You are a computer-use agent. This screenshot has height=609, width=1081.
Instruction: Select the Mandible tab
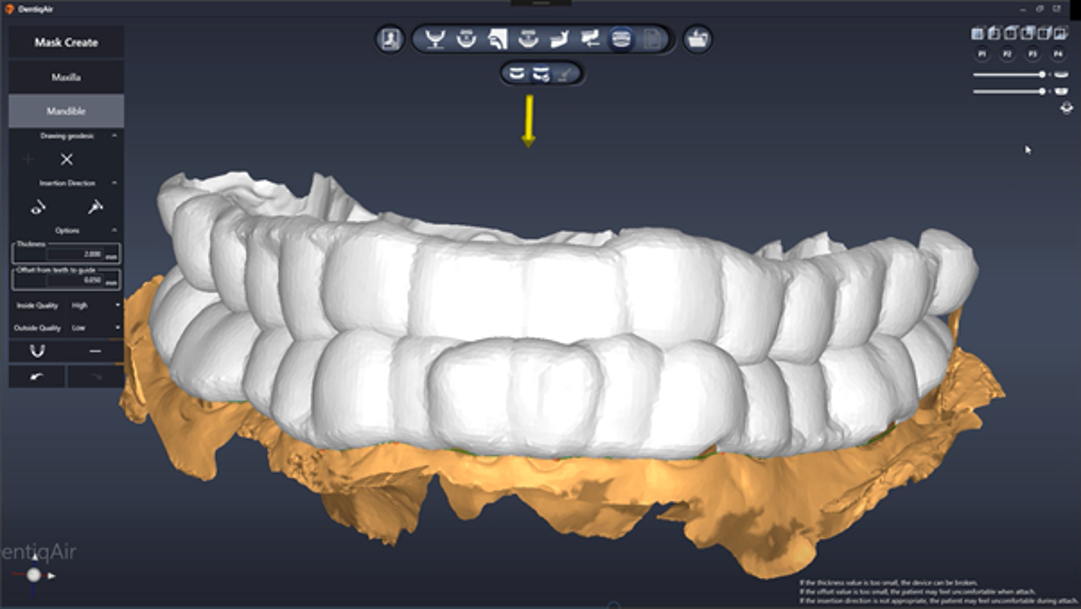point(66,111)
